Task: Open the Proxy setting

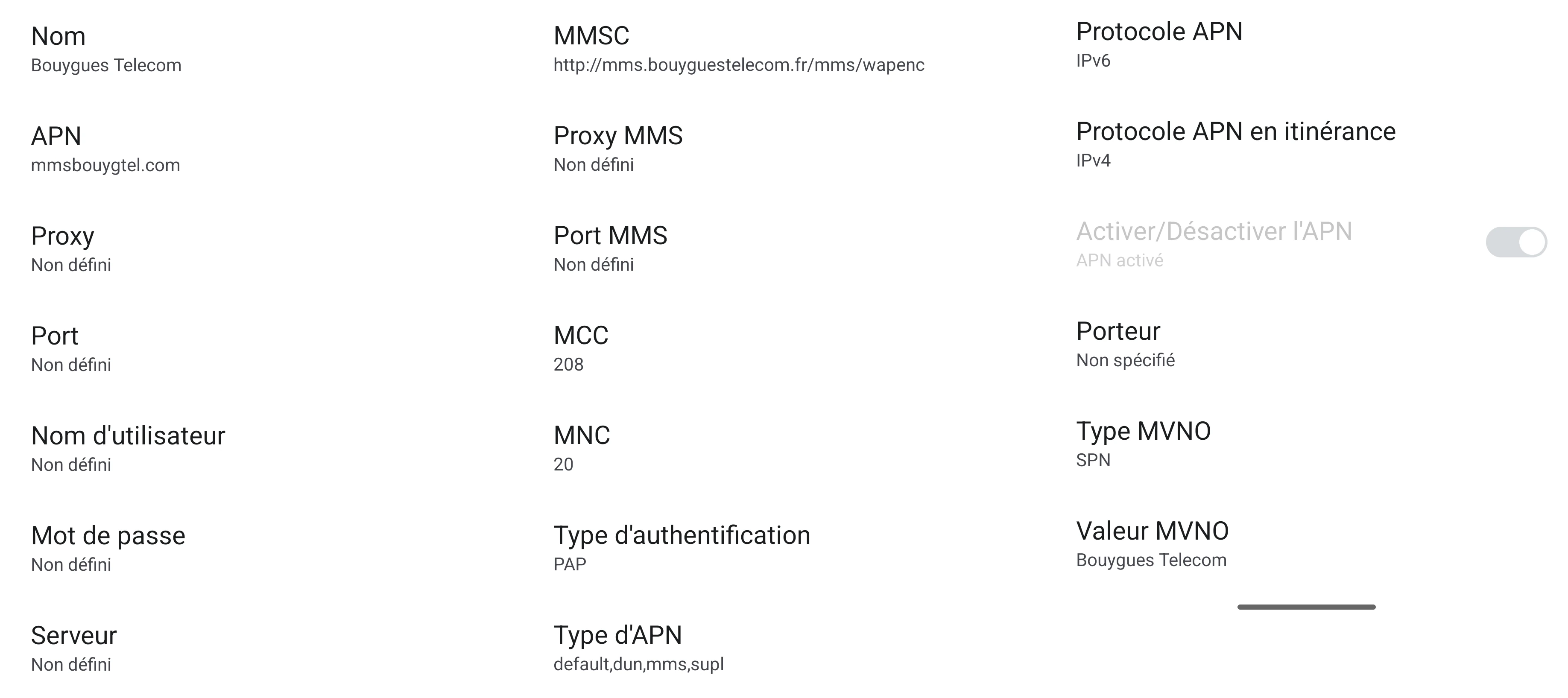Action: (71, 249)
